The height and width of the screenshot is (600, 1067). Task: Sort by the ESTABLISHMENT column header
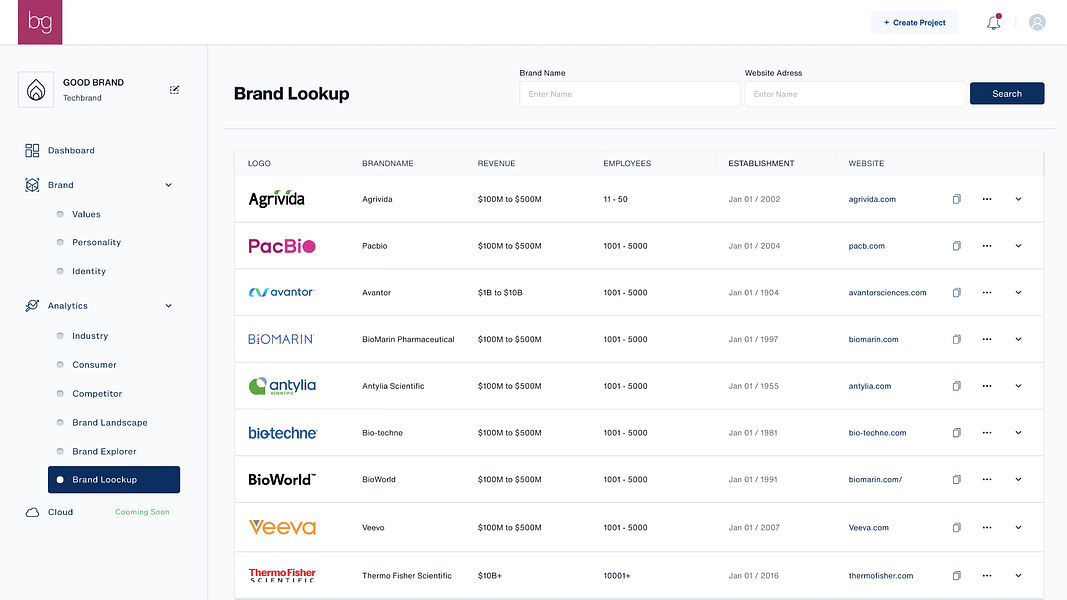[761, 163]
